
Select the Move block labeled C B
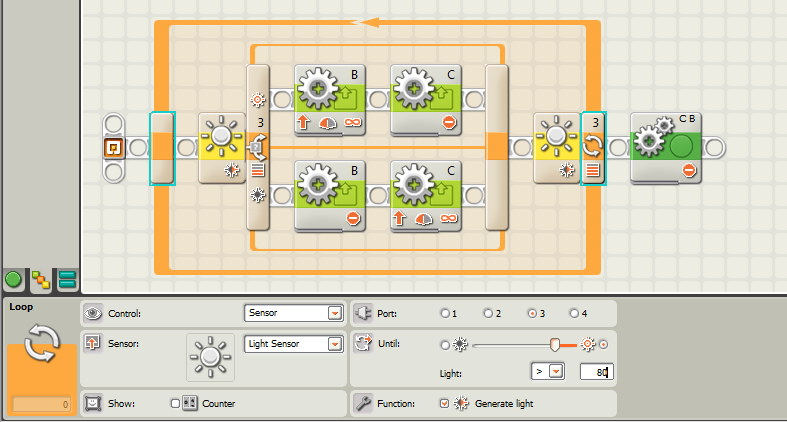666,148
